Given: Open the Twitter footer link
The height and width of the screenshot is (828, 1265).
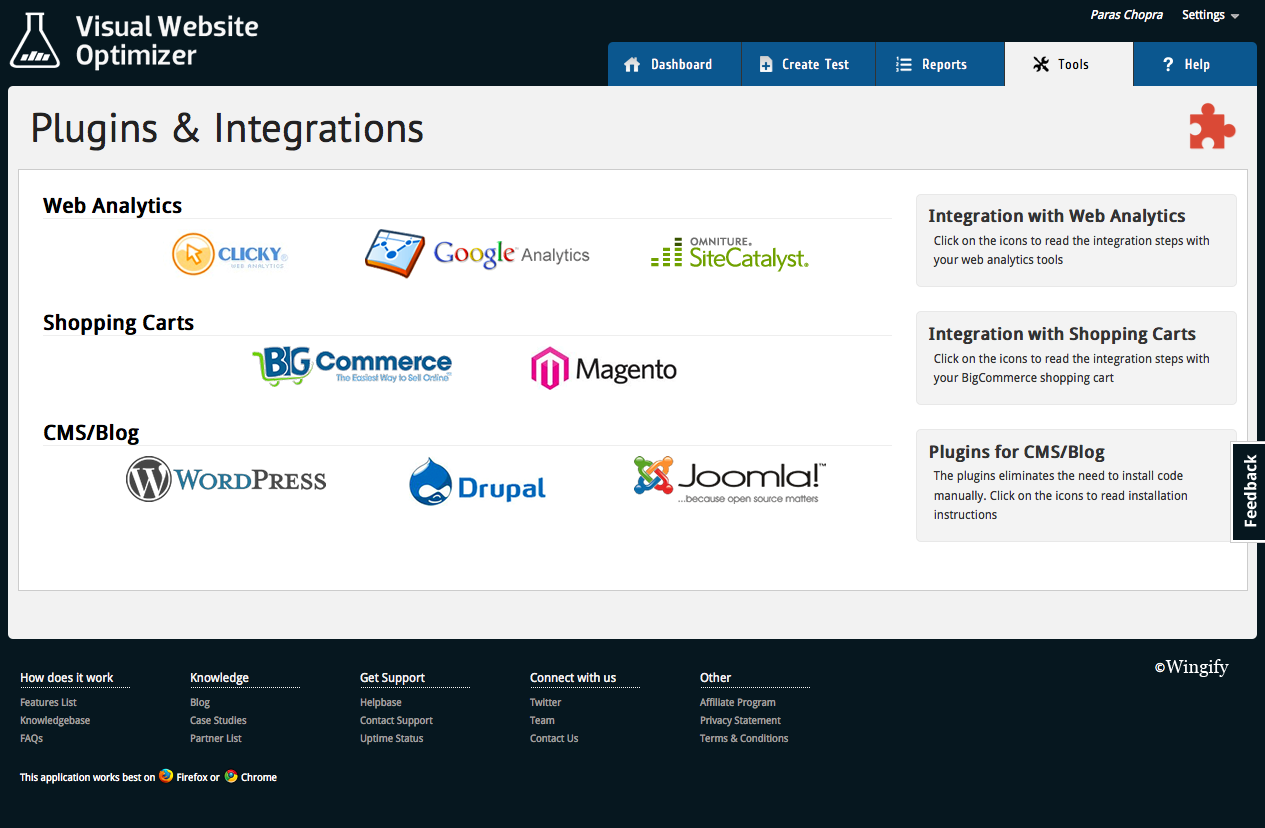Looking at the screenshot, I should (x=546, y=702).
